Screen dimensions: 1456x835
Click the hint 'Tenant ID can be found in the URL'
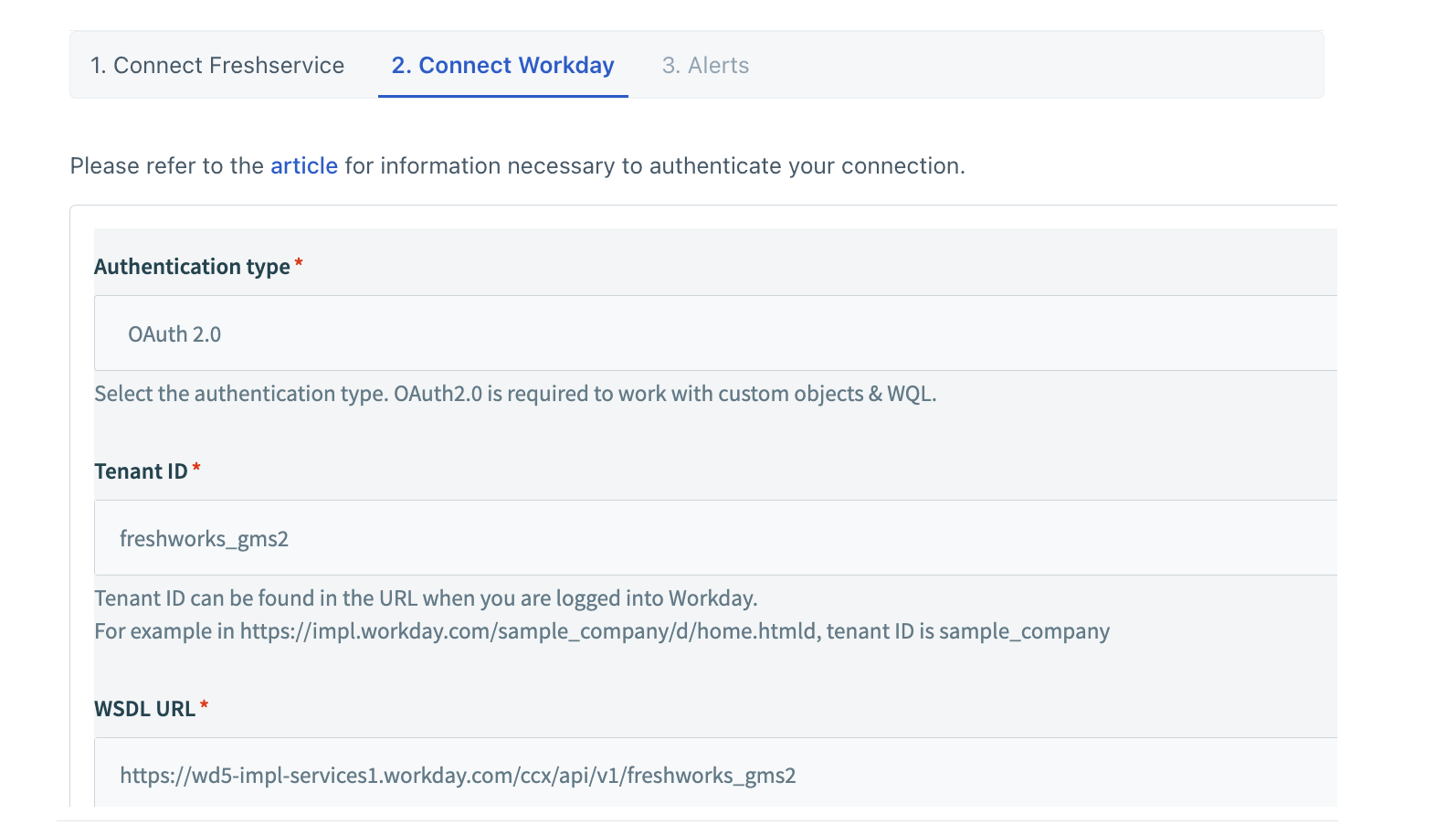[x=257, y=598]
